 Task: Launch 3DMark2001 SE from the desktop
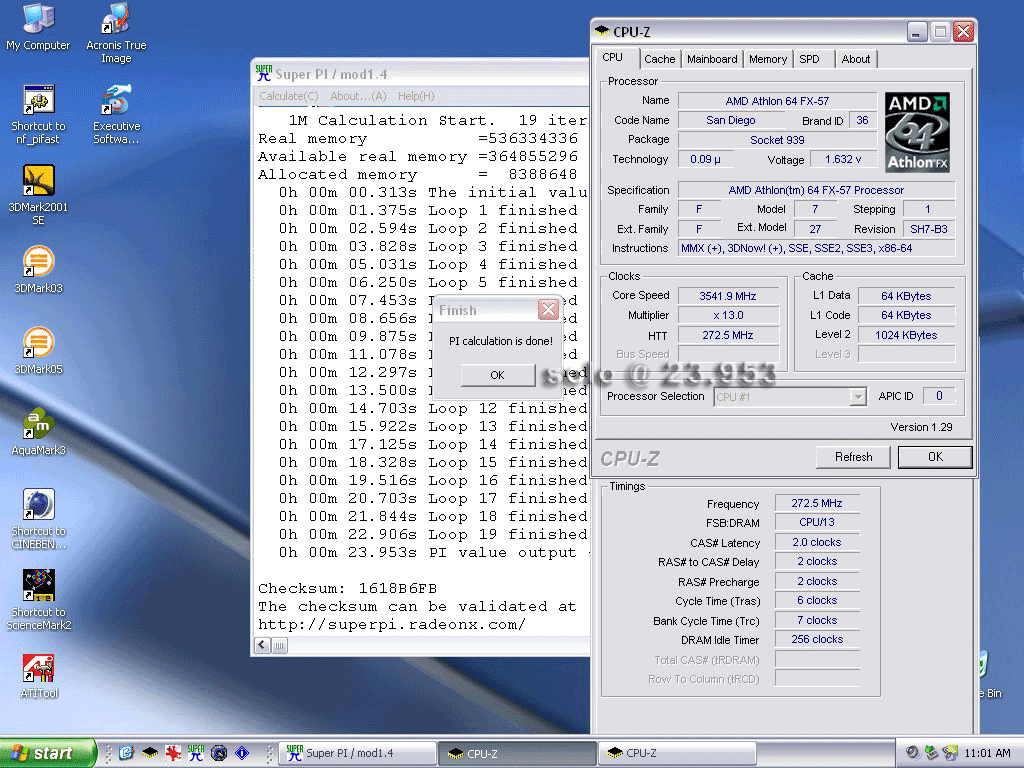click(38, 182)
